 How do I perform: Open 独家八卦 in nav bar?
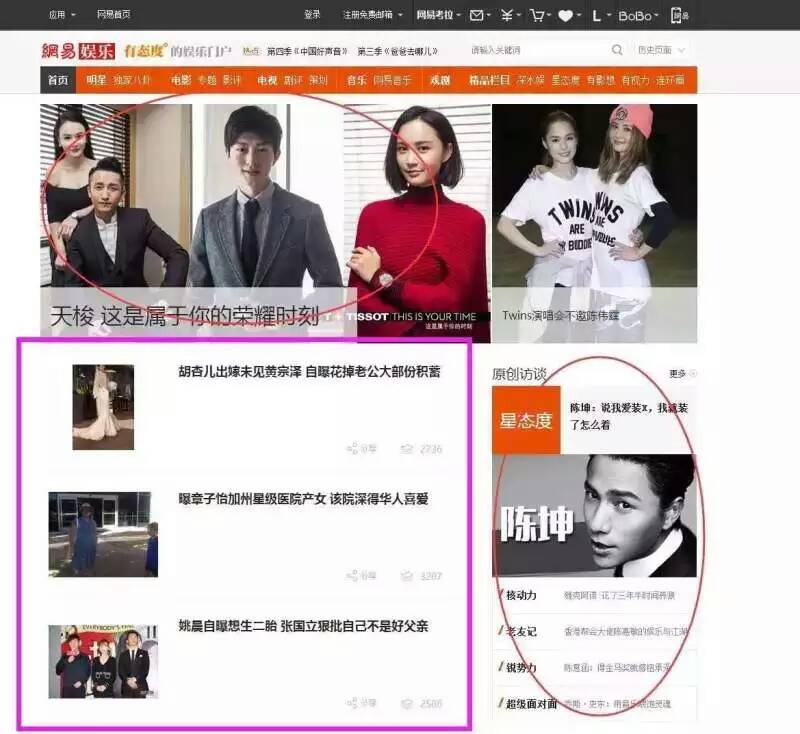click(x=132, y=80)
